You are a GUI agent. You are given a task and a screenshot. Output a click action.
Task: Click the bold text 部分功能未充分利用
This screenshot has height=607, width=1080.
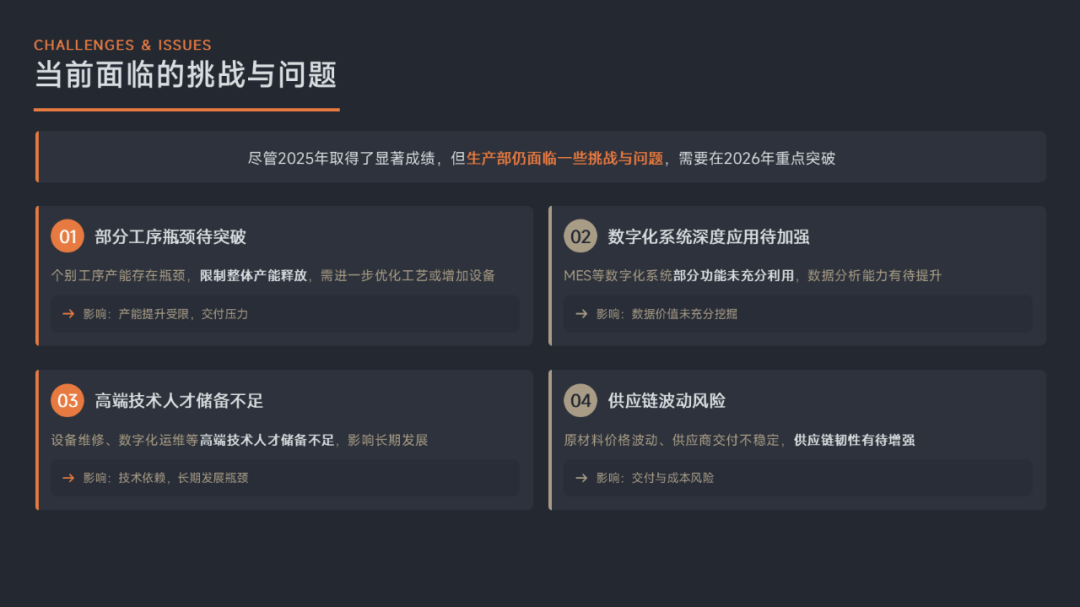point(733,275)
